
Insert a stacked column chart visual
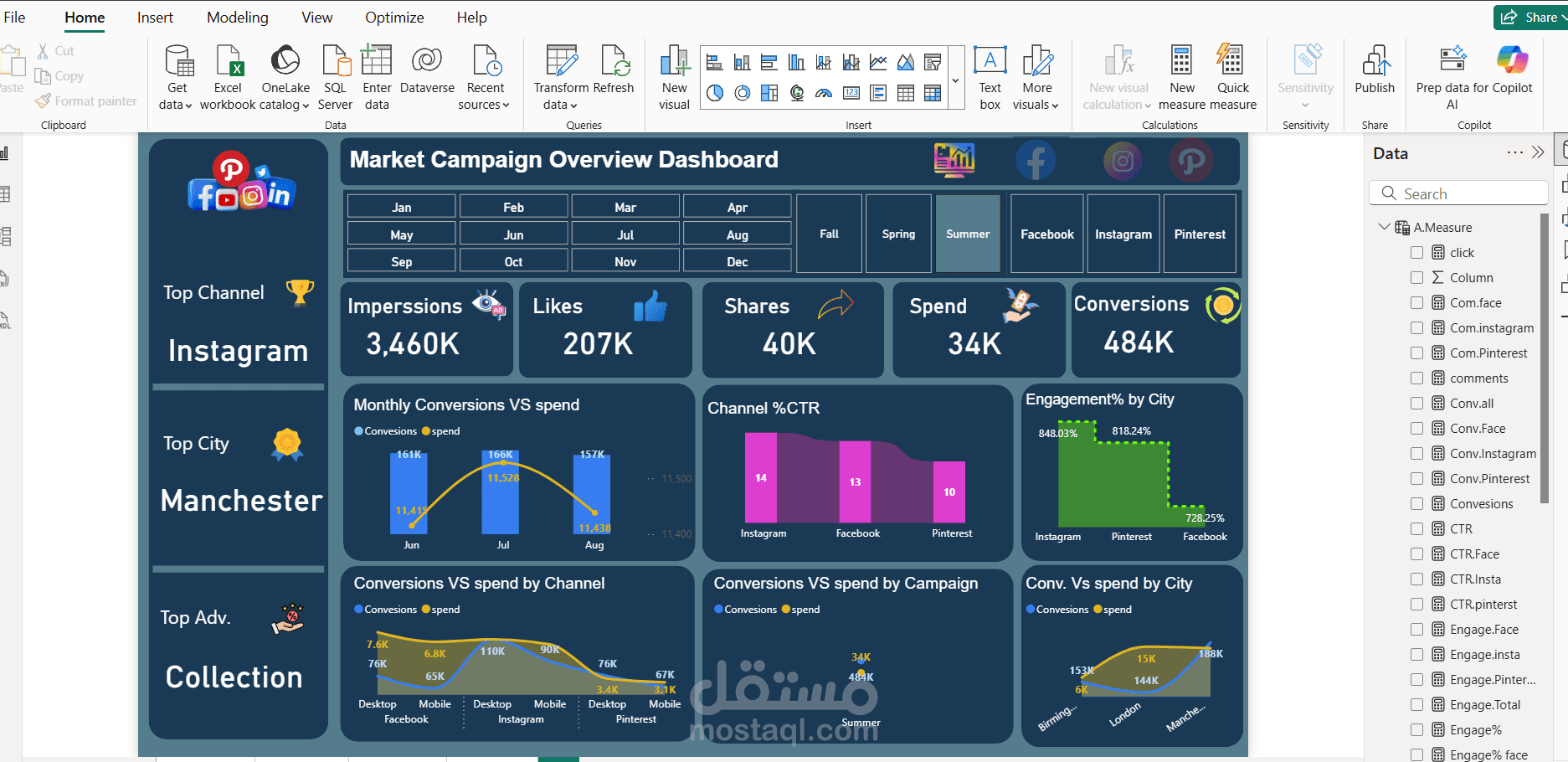(x=742, y=62)
